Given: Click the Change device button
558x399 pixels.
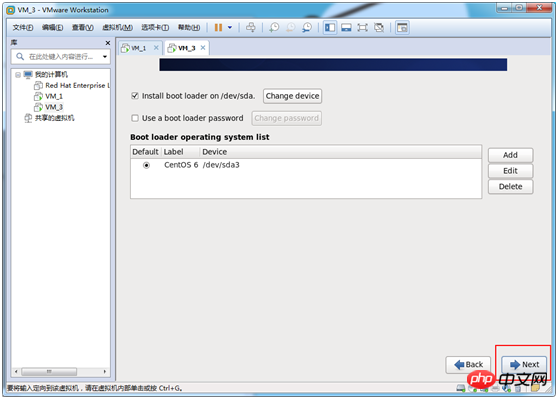Looking at the screenshot, I should [293, 96].
